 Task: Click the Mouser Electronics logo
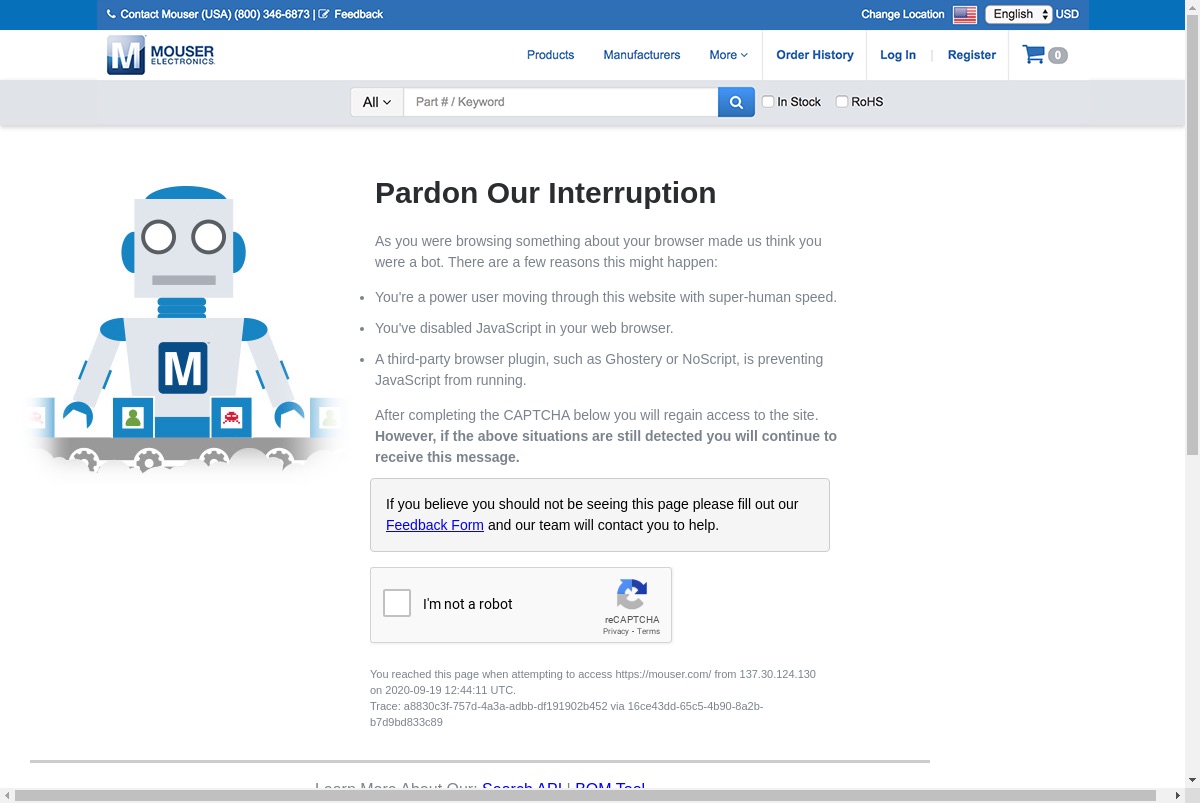[160, 55]
